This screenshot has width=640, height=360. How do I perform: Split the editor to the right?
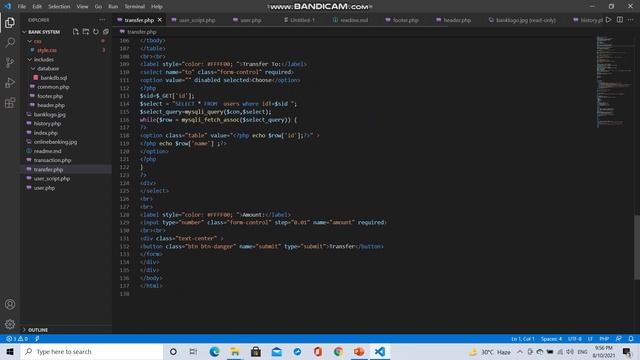pyautogui.click(x=620, y=20)
